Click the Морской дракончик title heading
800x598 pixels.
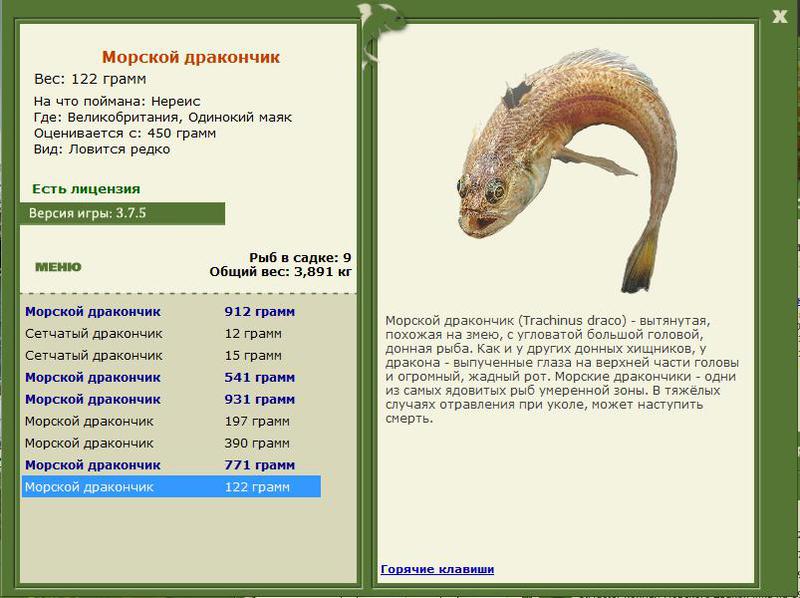191,57
